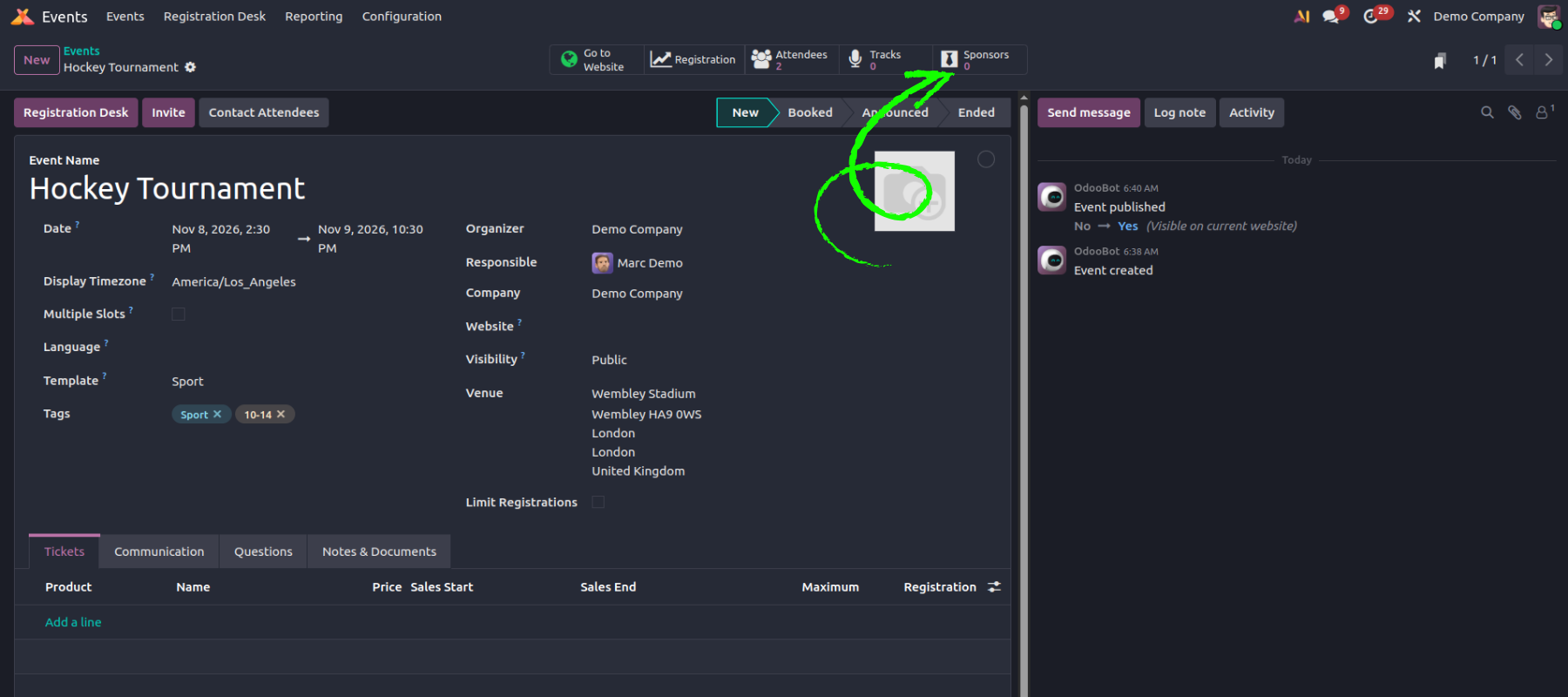Open the Sponsors stat button
The width and height of the screenshot is (1568, 697).
[978, 60]
